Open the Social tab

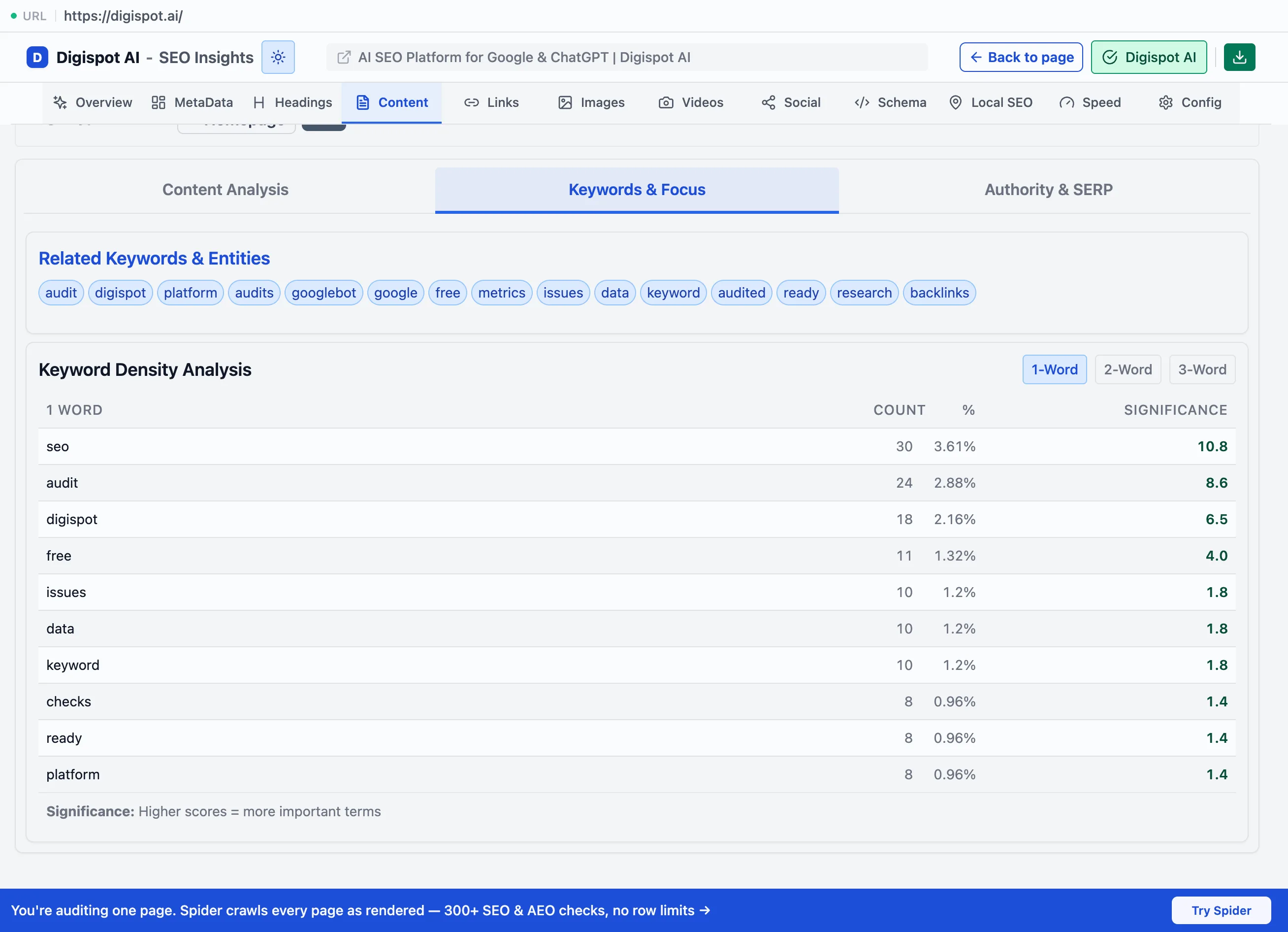(x=791, y=103)
